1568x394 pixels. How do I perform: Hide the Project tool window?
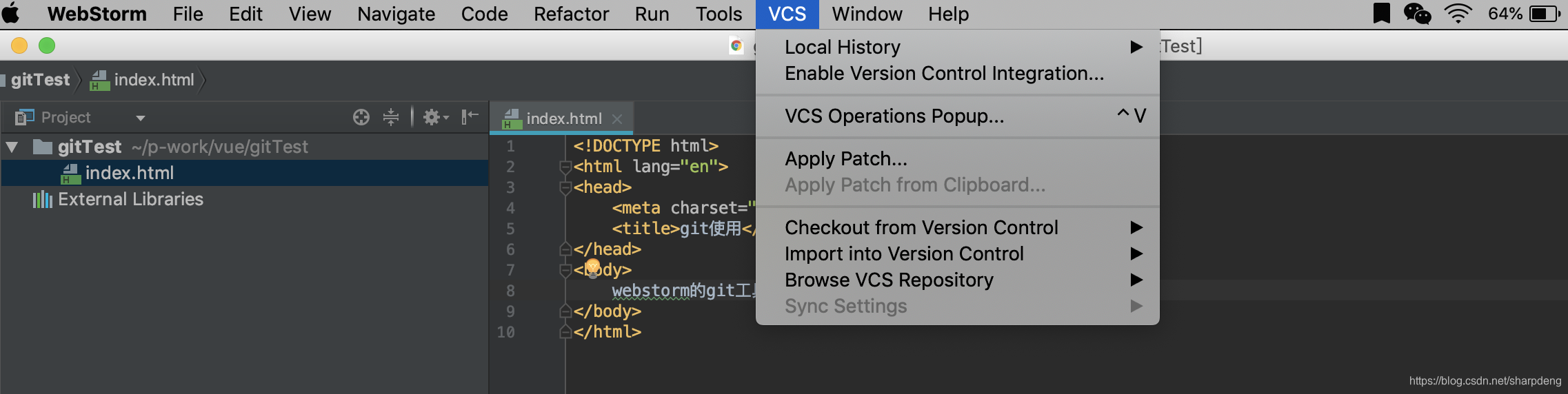click(x=470, y=117)
